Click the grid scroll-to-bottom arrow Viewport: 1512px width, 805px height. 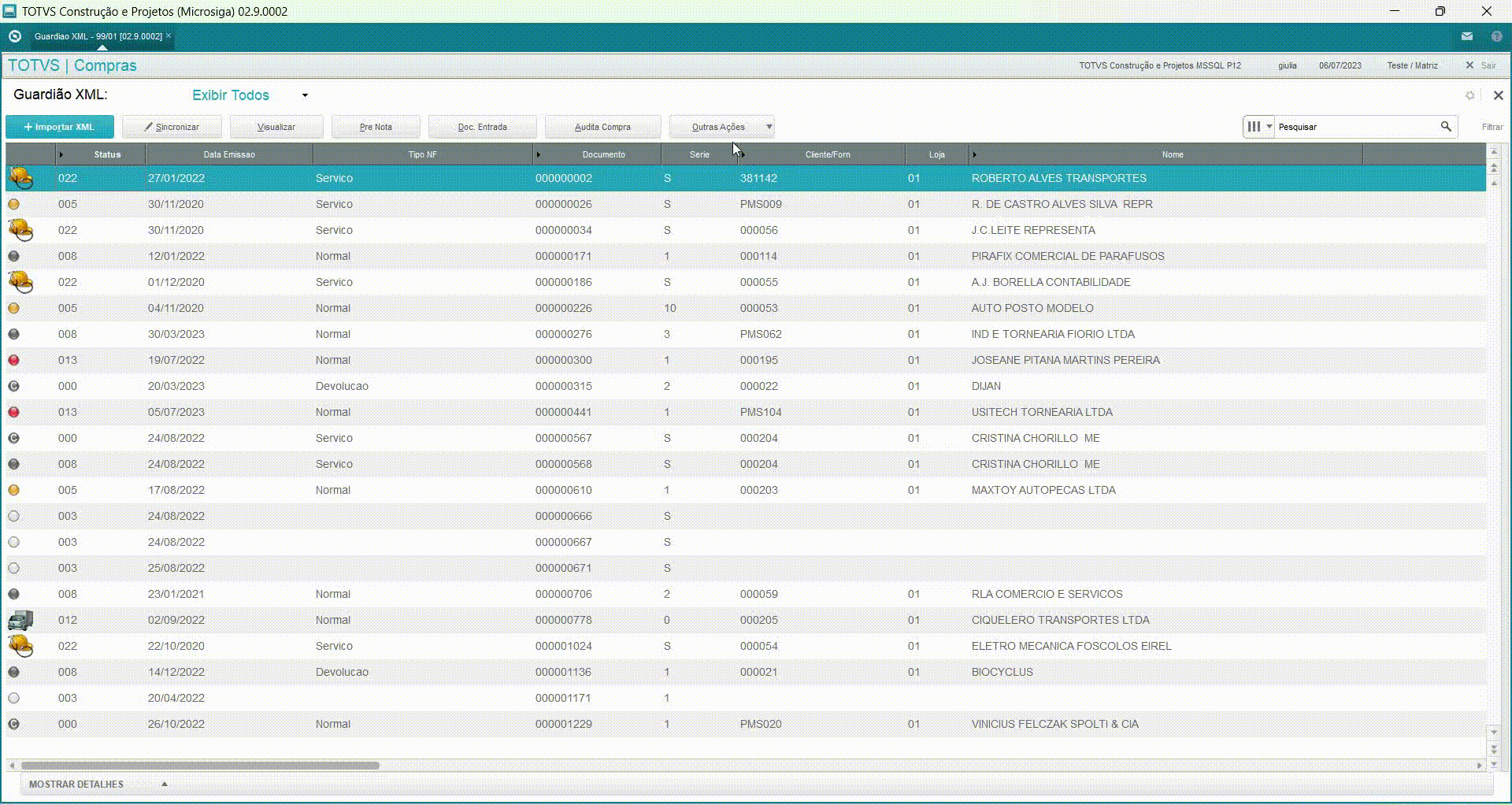[1494, 764]
